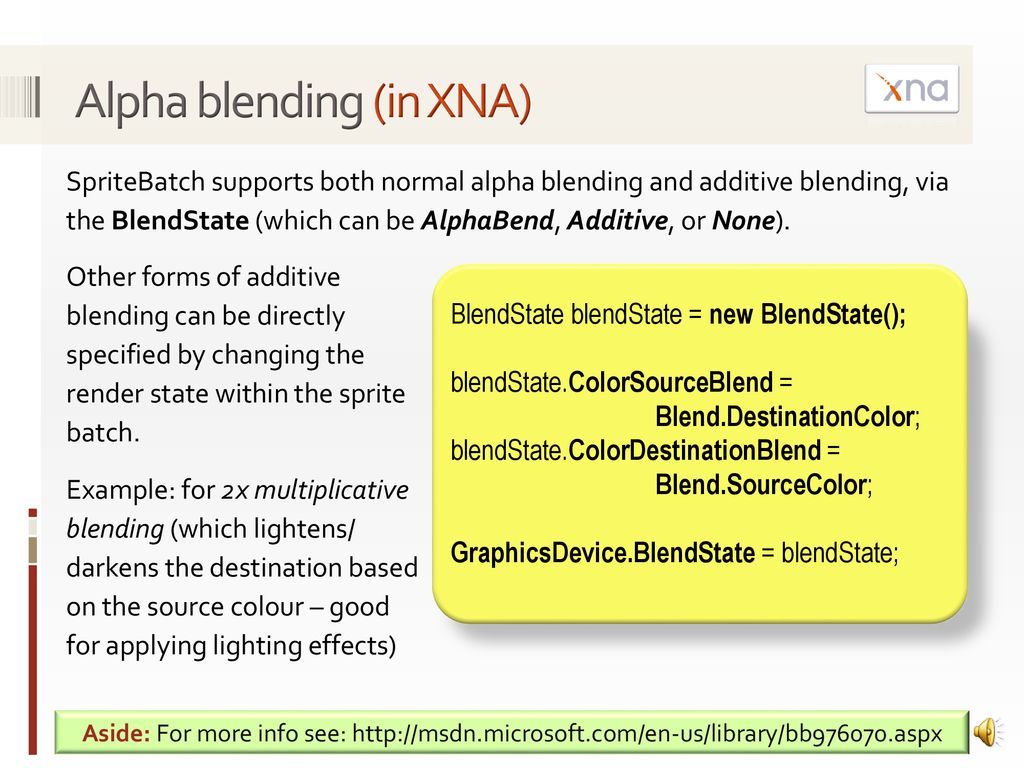The width and height of the screenshot is (1024, 768).
Task: Click the 'Other forms of additive blending' paragraph
Action: point(236,355)
